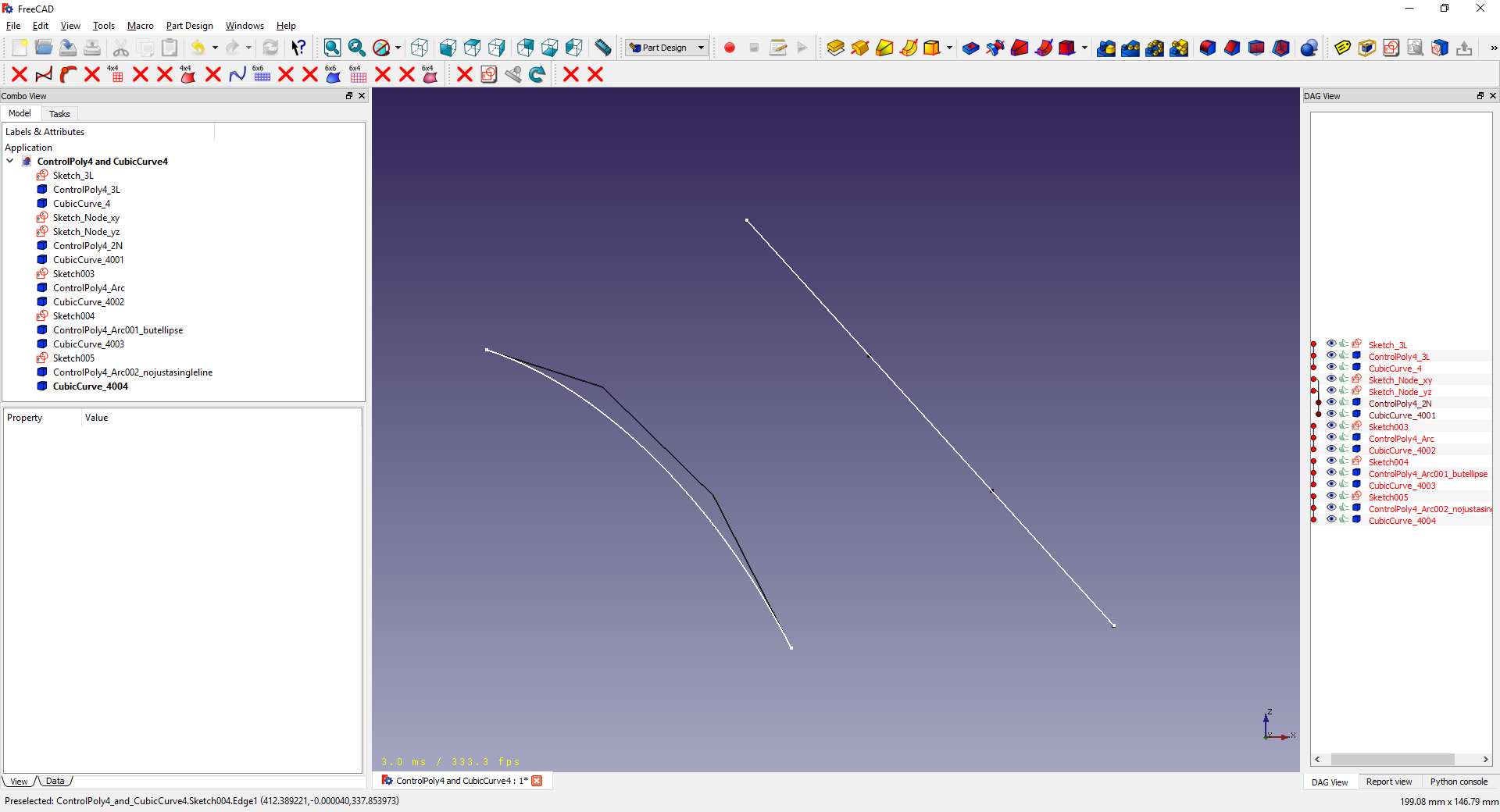
Task: Click the New document icon
Action: pyautogui.click(x=20, y=48)
